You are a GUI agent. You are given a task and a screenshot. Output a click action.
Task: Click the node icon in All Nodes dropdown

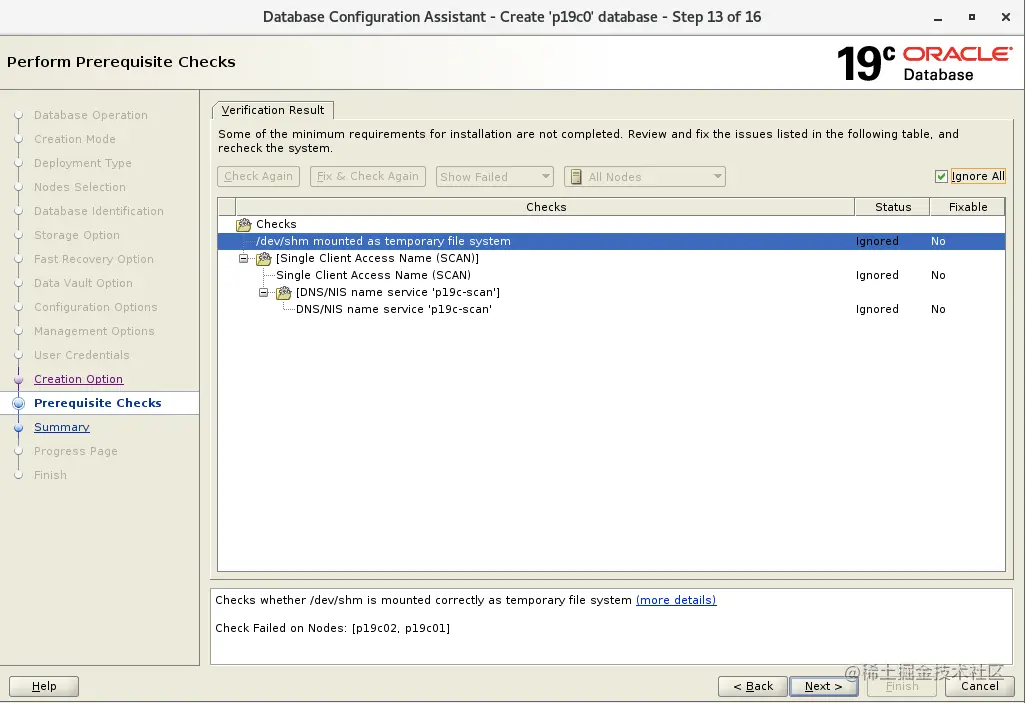click(576, 177)
